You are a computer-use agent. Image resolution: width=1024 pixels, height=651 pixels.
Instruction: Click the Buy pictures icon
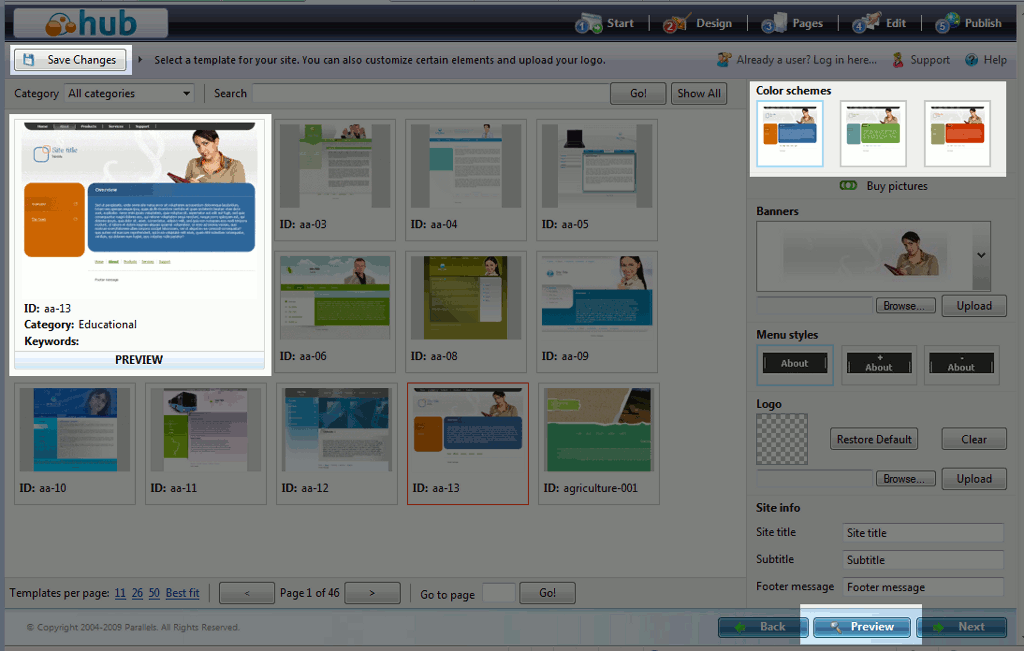[849, 186]
